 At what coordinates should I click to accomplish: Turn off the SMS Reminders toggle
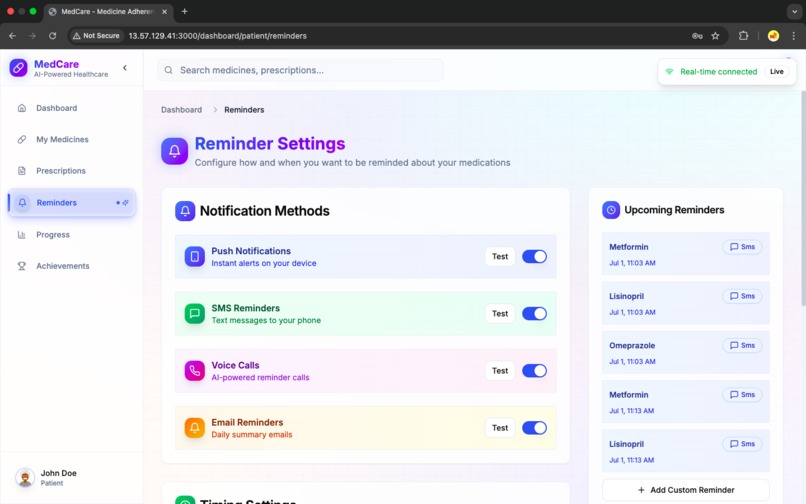535,314
